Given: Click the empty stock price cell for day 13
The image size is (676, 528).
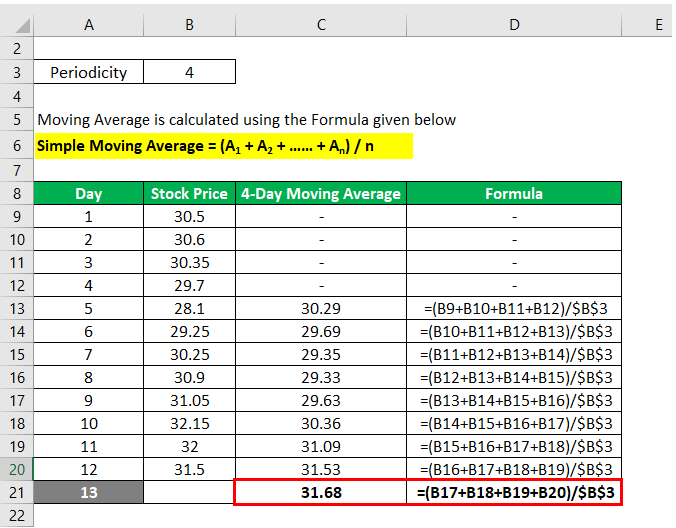Looking at the screenshot, I should (x=189, y=492).
